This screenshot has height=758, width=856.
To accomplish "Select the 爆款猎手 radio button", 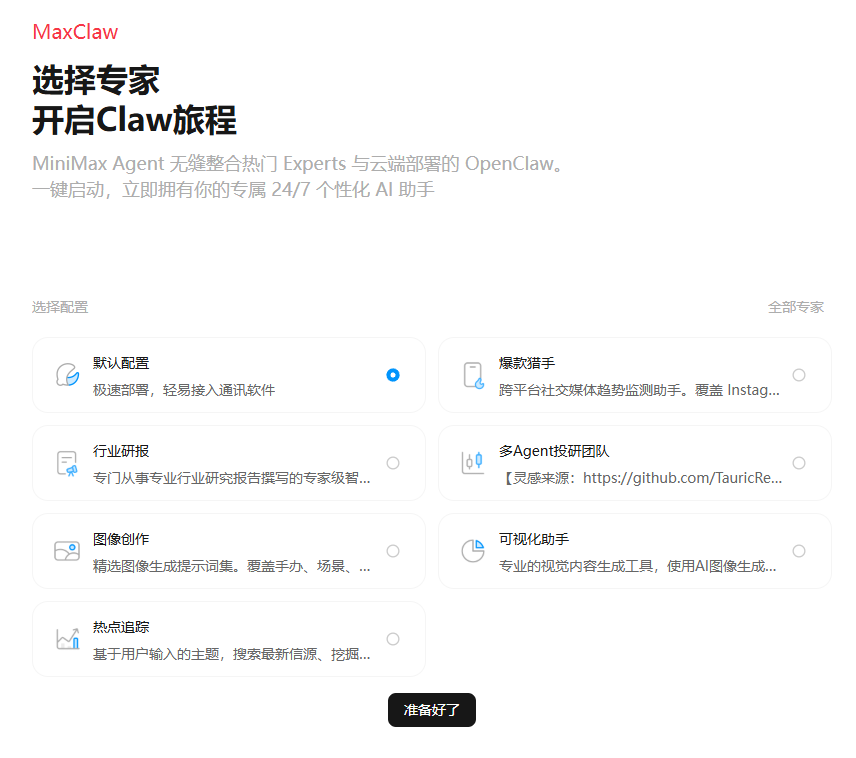I will tap(799, 375).
